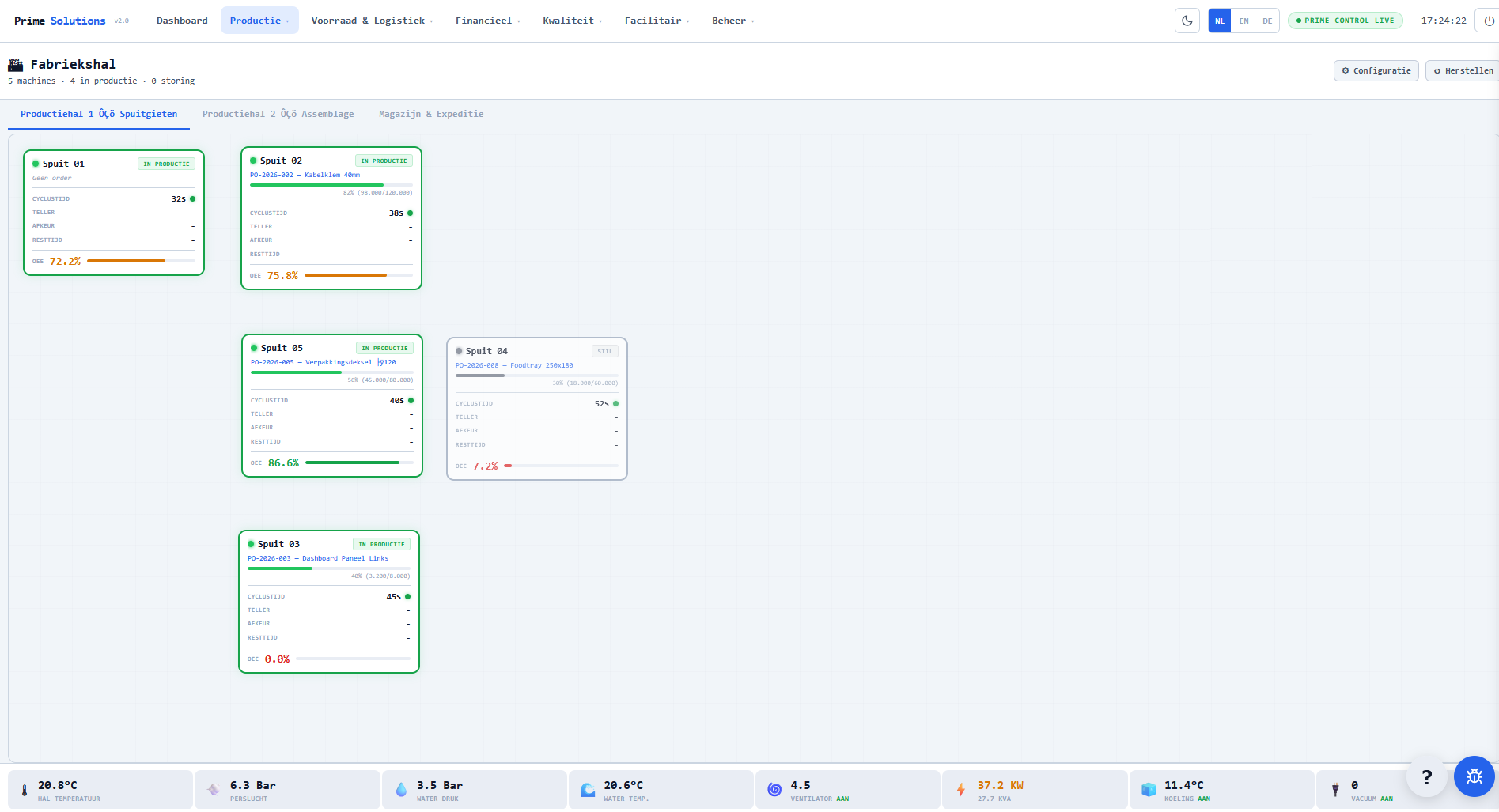The width and height of the screenshot is (1499, 812).
Task: Click the Spuit 05 OEE bar at 86.6%
Action: (359, 463)
